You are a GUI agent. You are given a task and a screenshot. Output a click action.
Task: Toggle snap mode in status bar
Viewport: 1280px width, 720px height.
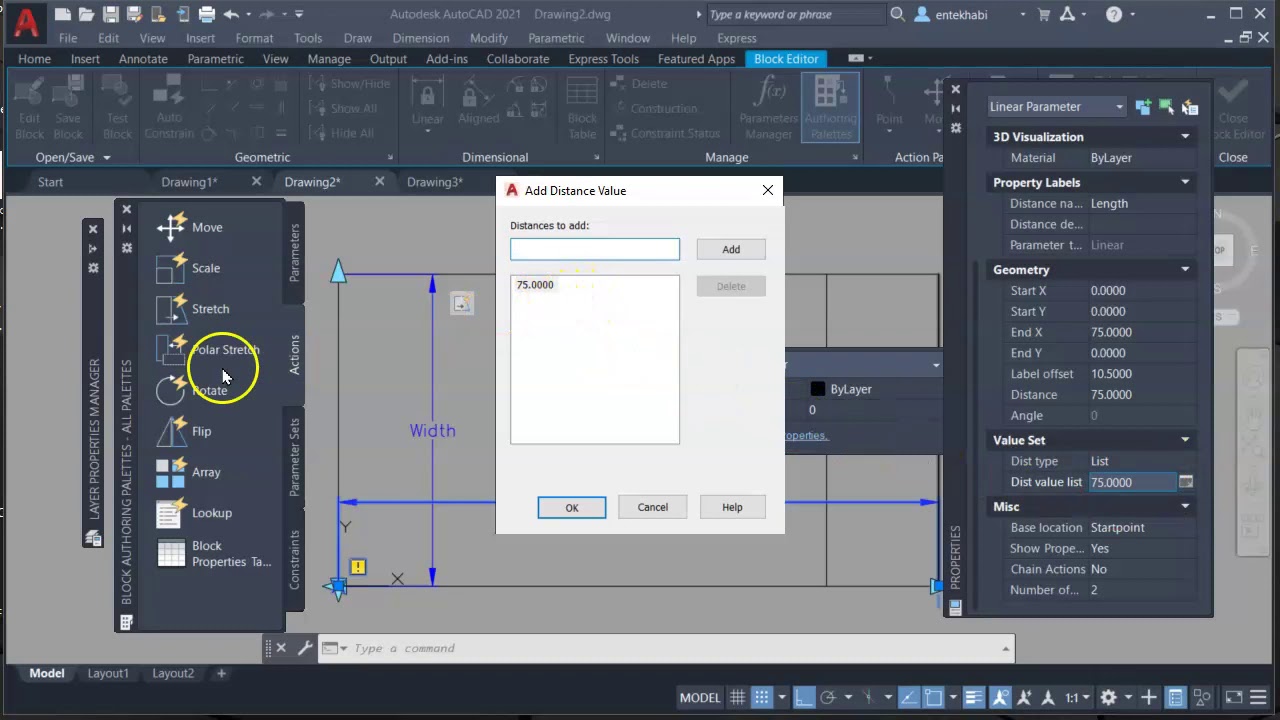762,697
